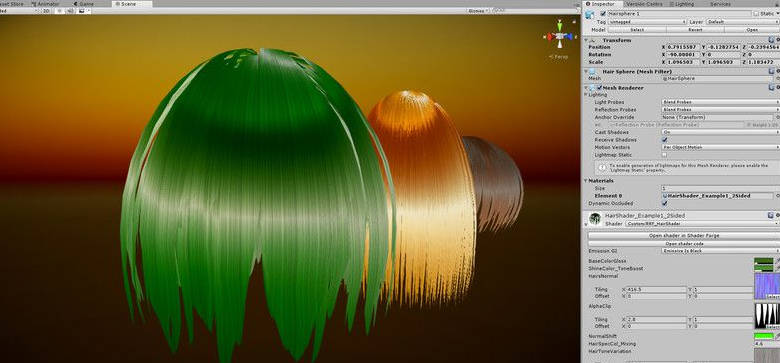Screen dimensions: 780x363
Task: Disable the Mesh Renderer component checkbox
Action: (x=599, y=88)
